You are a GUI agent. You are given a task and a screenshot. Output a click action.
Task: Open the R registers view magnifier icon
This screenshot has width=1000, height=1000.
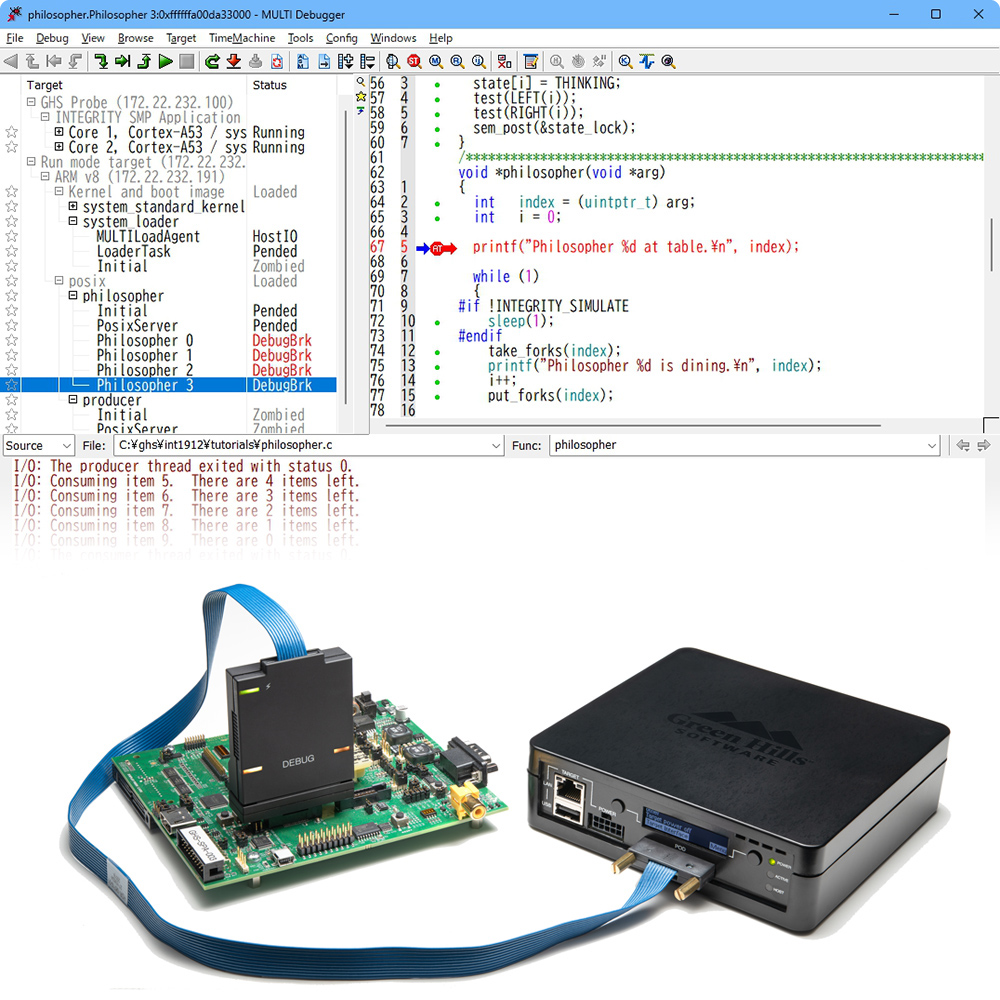point(457,61)
